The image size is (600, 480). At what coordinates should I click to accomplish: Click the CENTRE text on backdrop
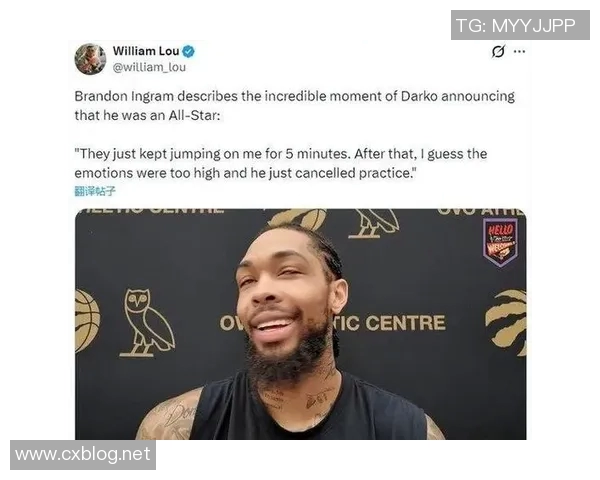click(x=406, y=323)
